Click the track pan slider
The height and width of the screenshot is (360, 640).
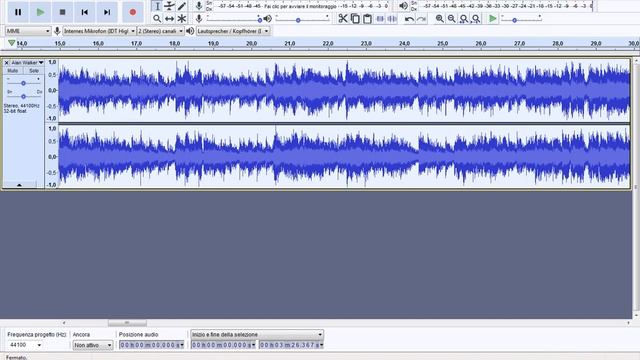(x=23, y=96)
